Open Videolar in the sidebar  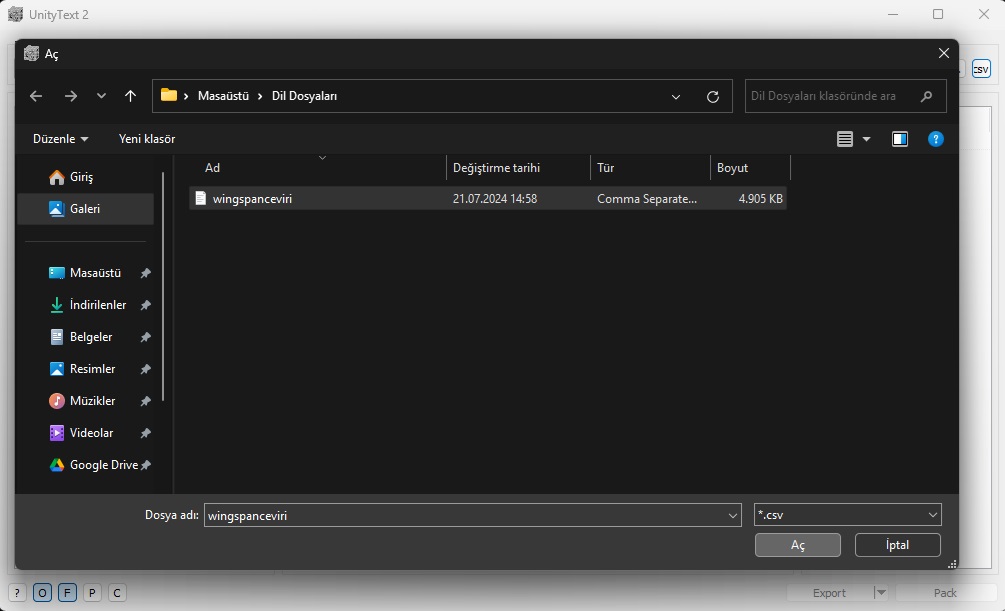tap(85, 433)
